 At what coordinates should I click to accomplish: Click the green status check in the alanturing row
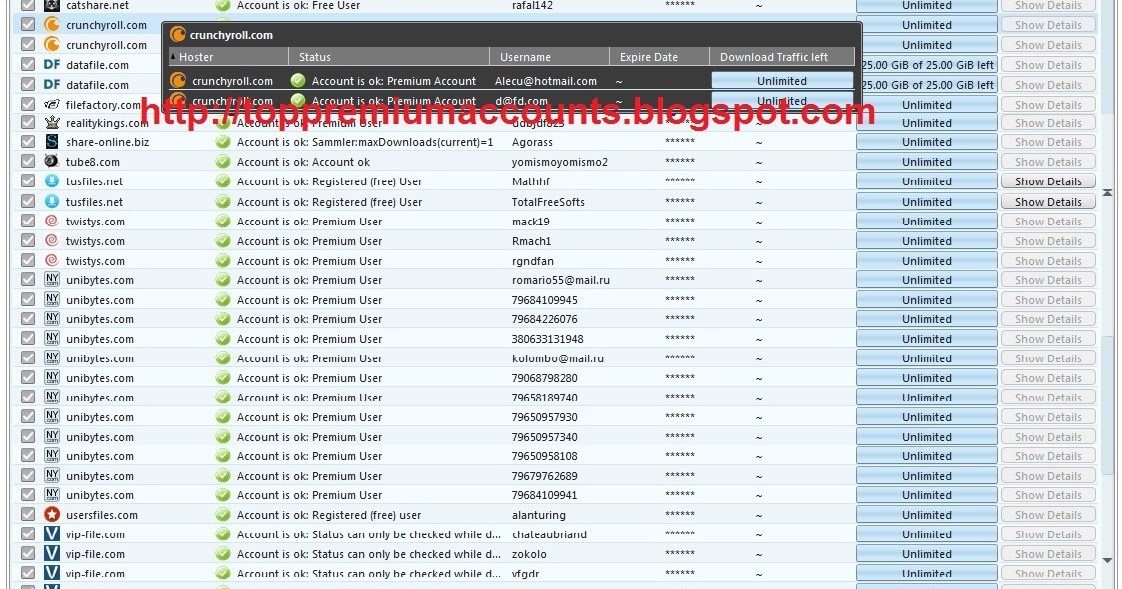223,514
